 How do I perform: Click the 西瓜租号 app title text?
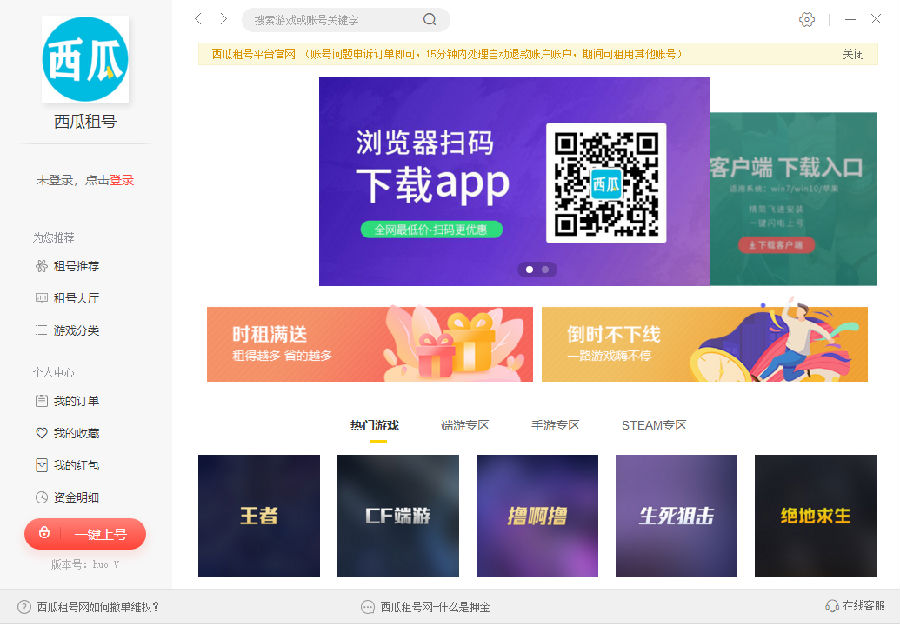(86, 122)
